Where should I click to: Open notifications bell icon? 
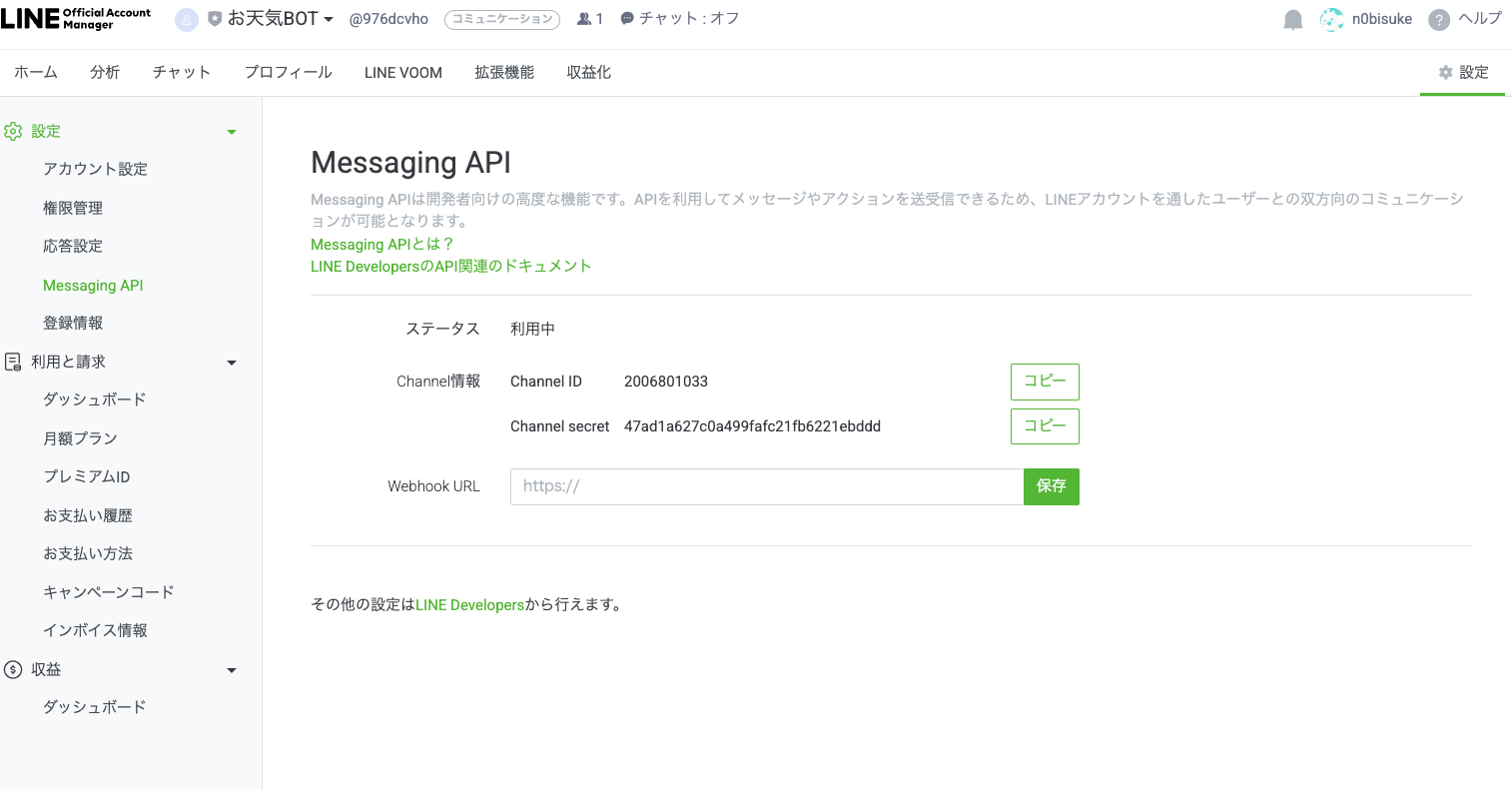1293,20
